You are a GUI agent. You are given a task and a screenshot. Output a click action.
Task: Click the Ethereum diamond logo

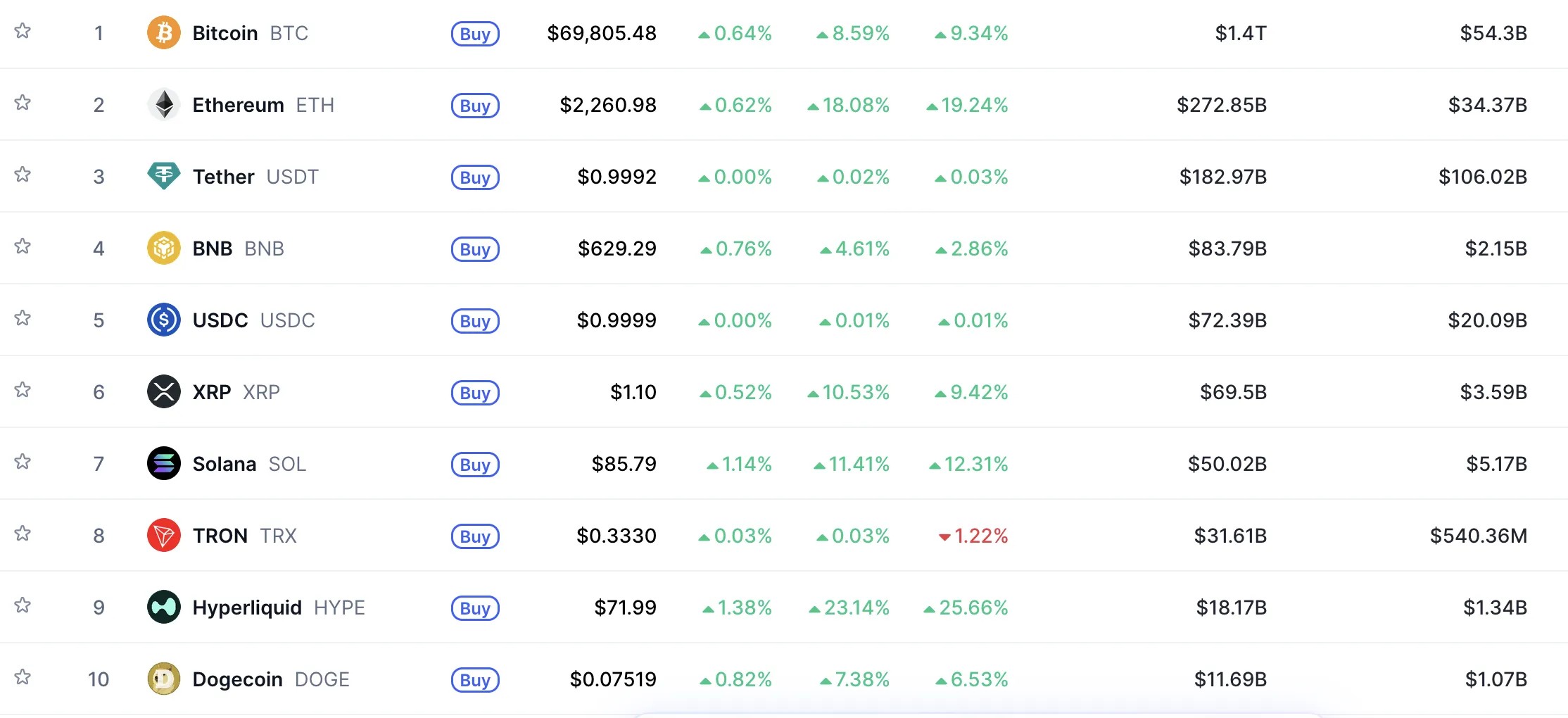point(164,105)
